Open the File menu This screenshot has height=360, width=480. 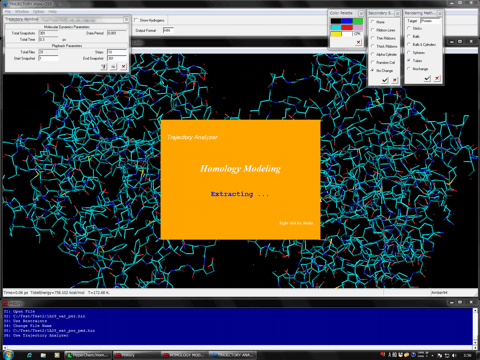pyautogui.click(x=8, y=11)
